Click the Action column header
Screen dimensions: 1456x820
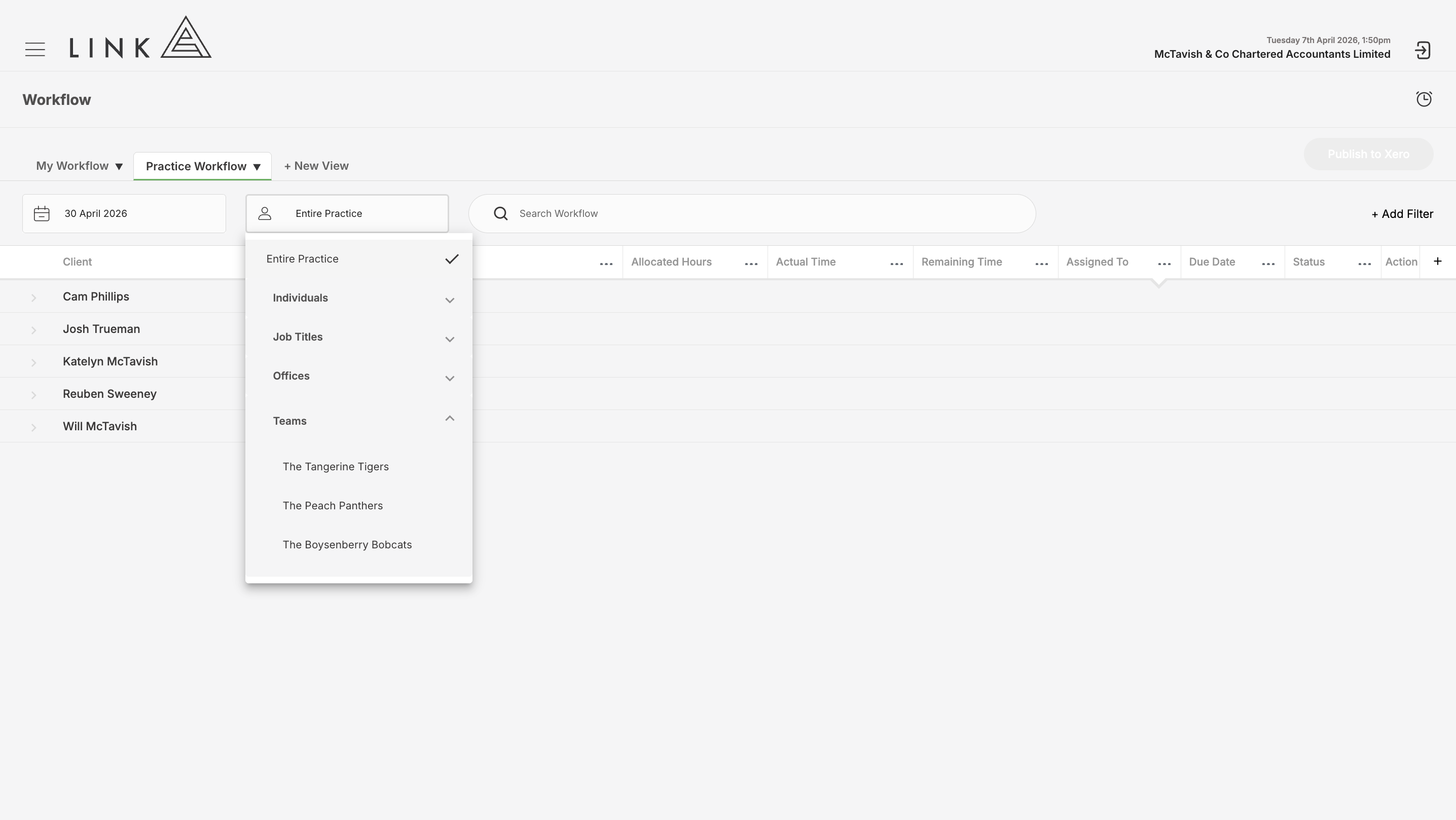tap(1401, 262)
